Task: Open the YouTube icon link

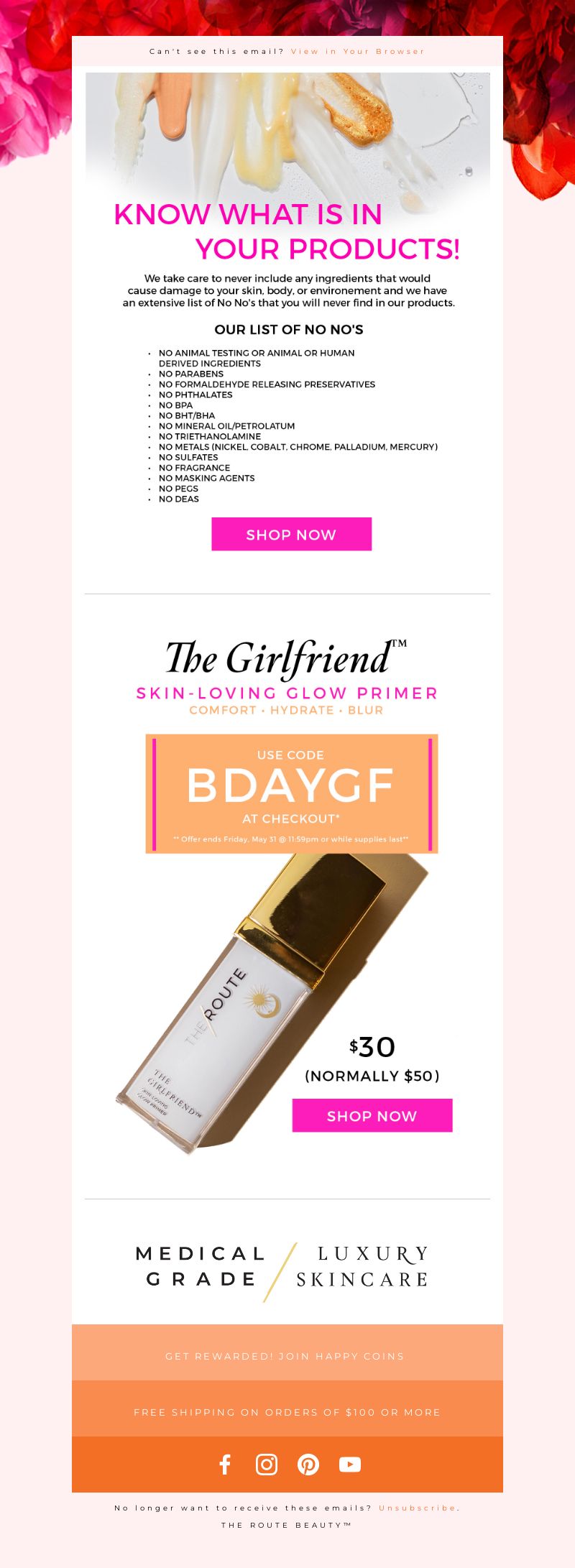Action: [350, 1465]
